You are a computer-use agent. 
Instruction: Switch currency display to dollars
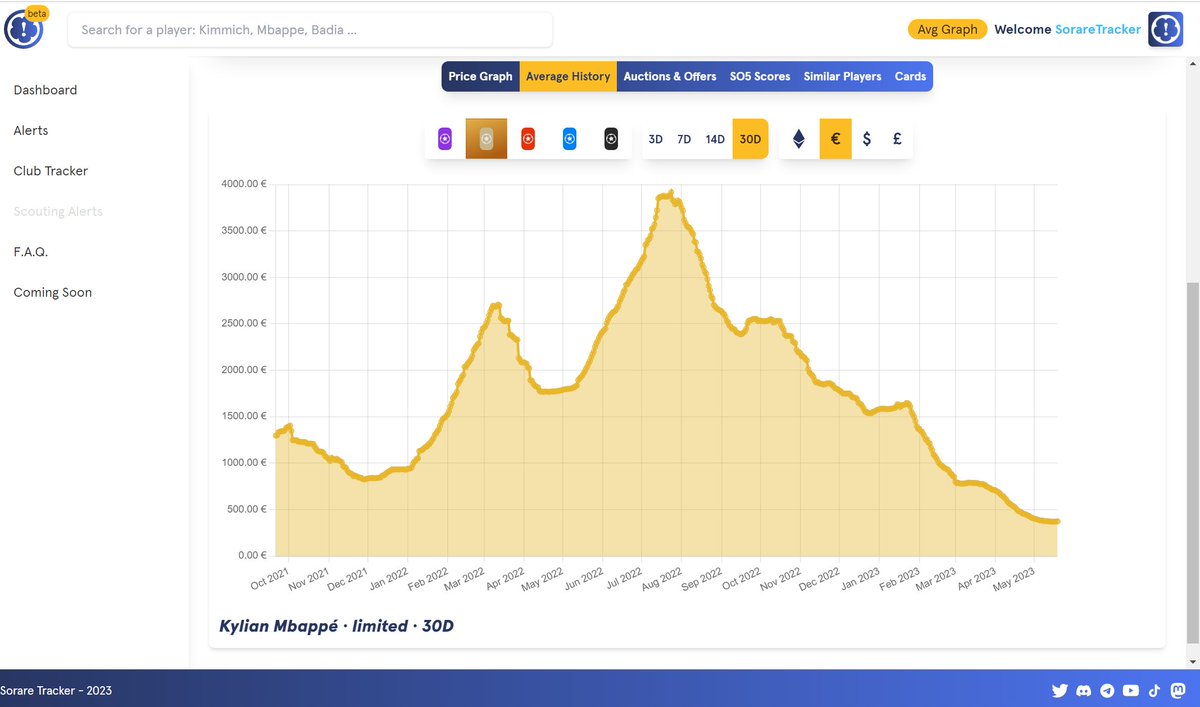866,139
